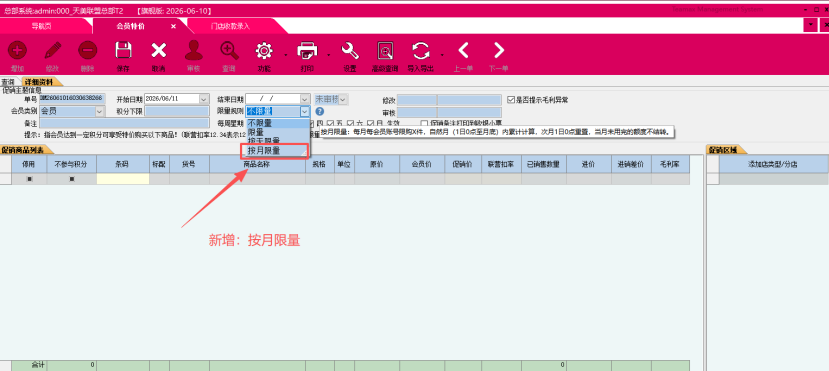Switch to the 导航页 tab
The image size is (829, 371).
(41, 26)
